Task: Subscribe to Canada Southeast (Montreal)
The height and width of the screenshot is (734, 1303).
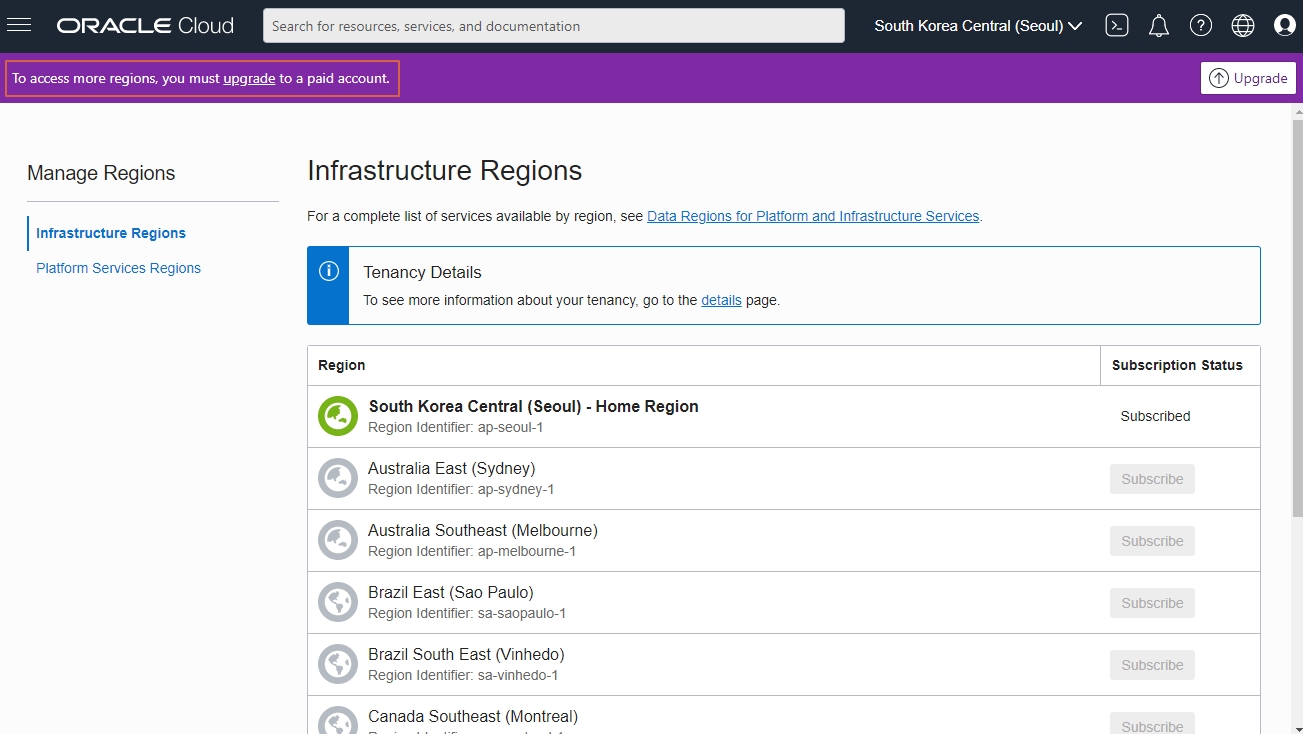Action: click(x=1152, y=723)
